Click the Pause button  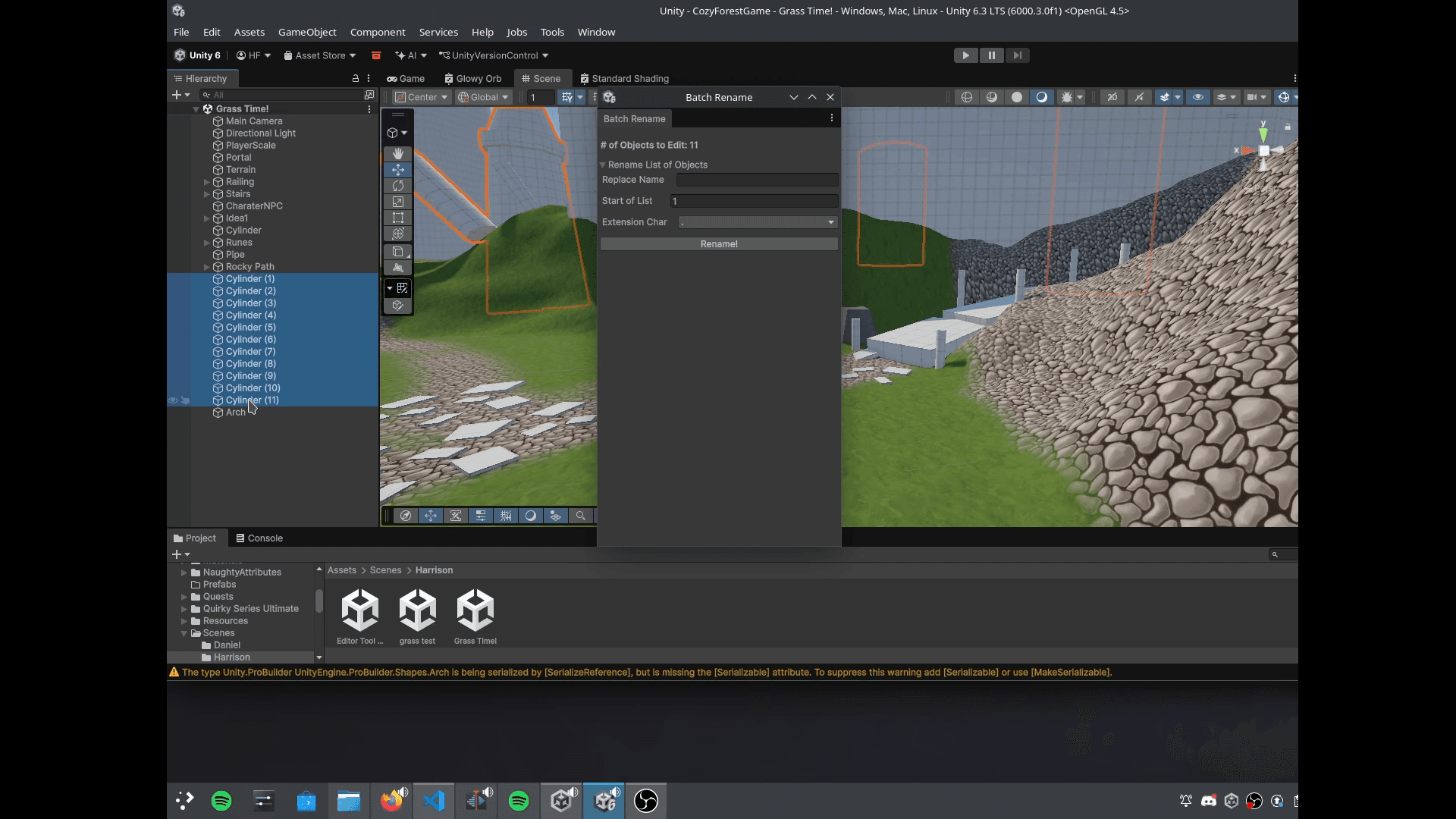click(x=991, y=55)
